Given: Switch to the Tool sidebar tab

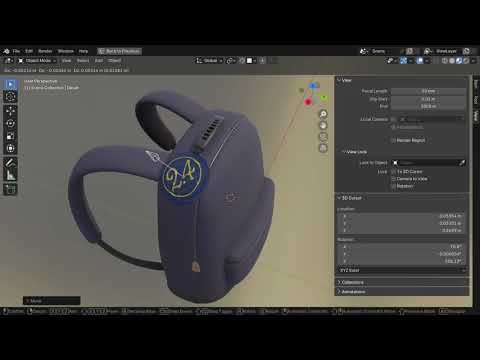Looking at the screenshot, I should click(x=476, y=100).
